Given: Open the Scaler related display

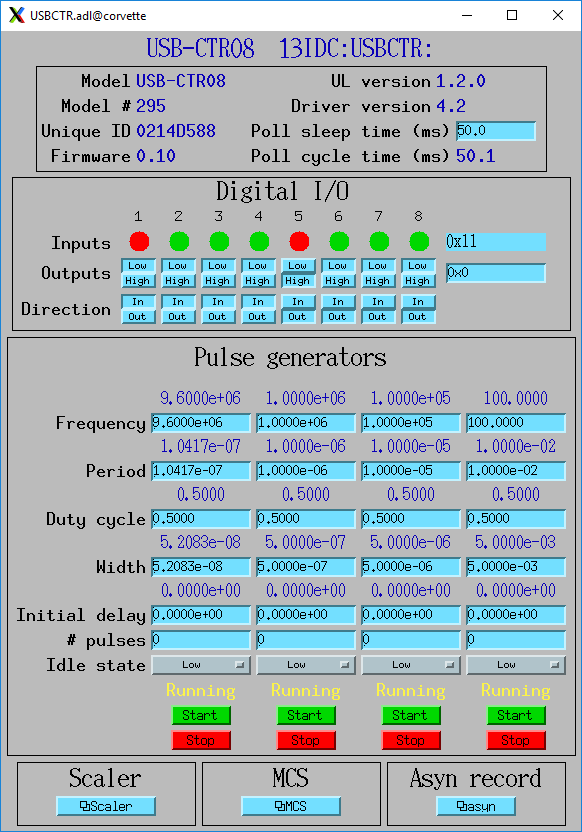Looking at the screenshot, I should click(106, 806).
